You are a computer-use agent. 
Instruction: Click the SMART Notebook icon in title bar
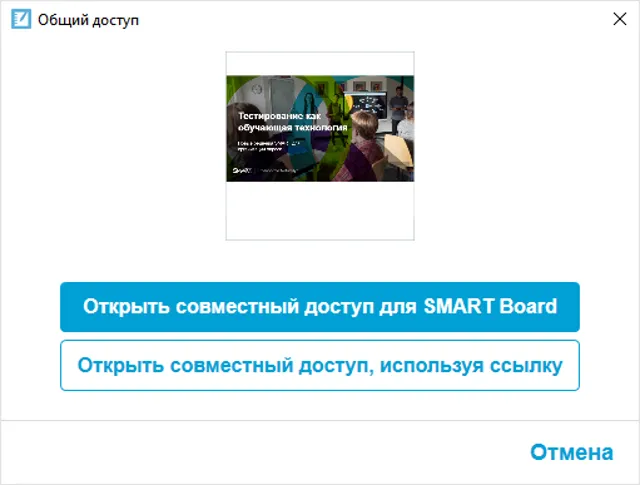(x=21, y=19)
